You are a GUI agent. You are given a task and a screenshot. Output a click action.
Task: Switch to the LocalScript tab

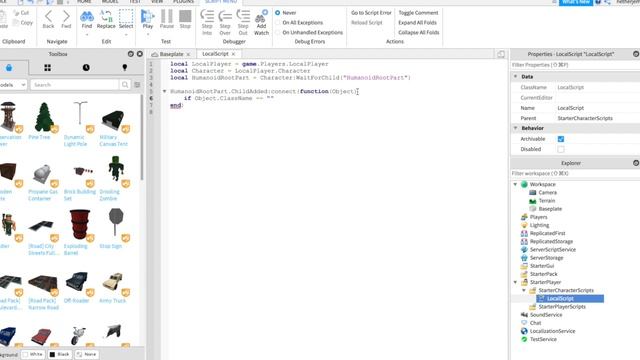click(215, 54)
